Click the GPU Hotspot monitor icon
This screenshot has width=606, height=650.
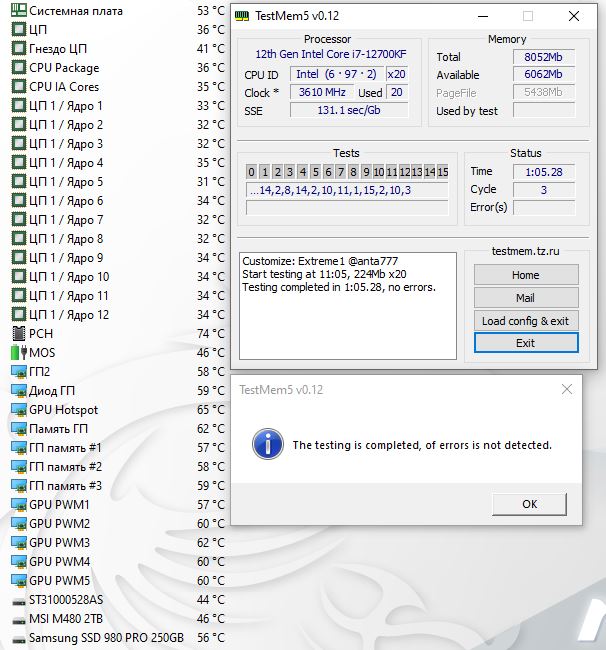point(19,410)
